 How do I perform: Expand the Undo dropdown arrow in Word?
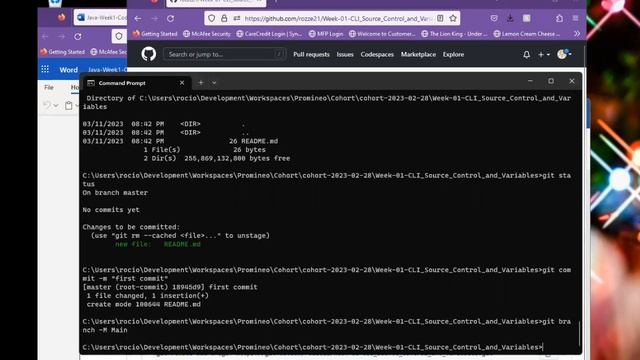tap(56, 106)
